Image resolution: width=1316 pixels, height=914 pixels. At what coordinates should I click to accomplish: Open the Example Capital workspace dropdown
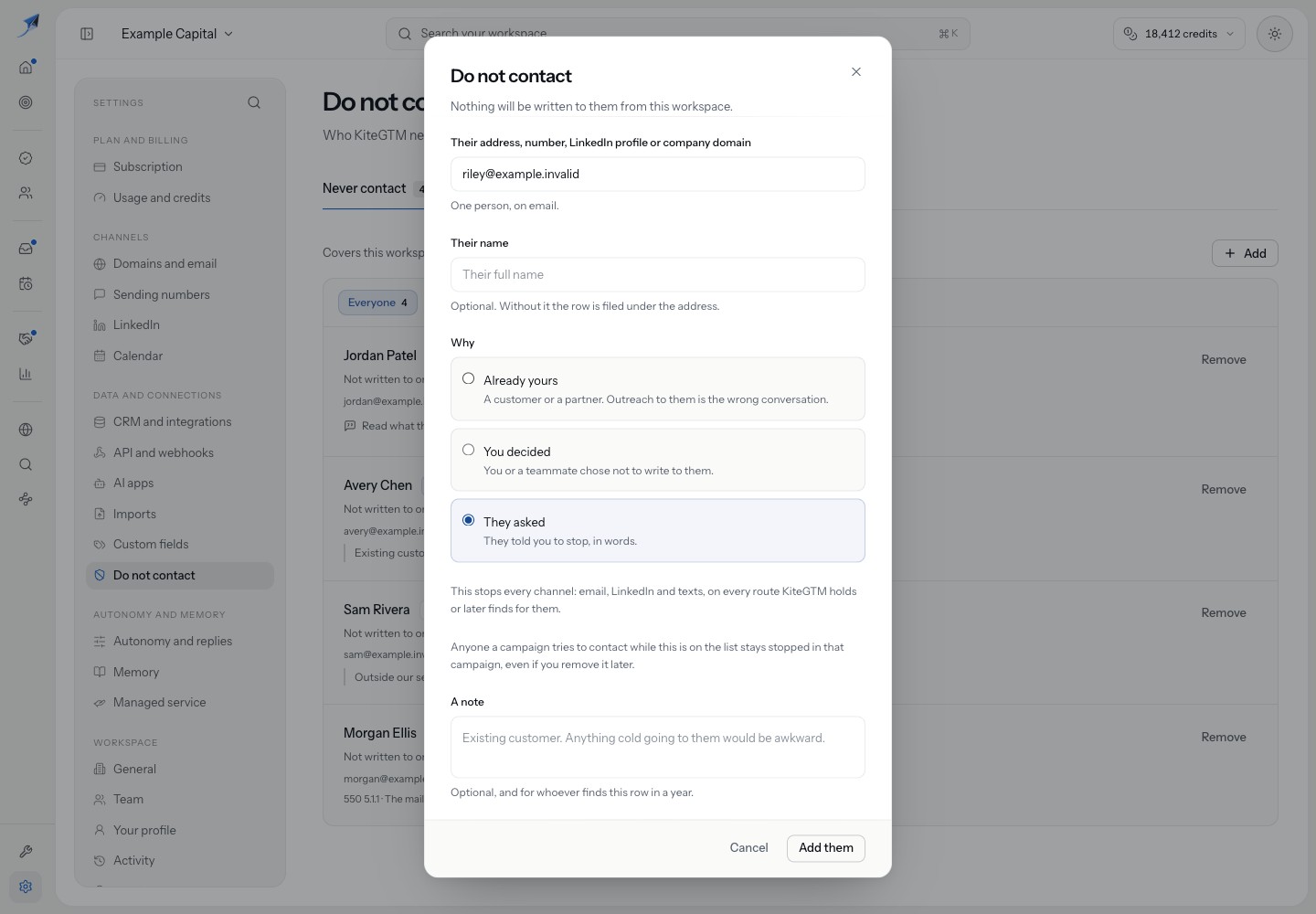coord(177,34)
